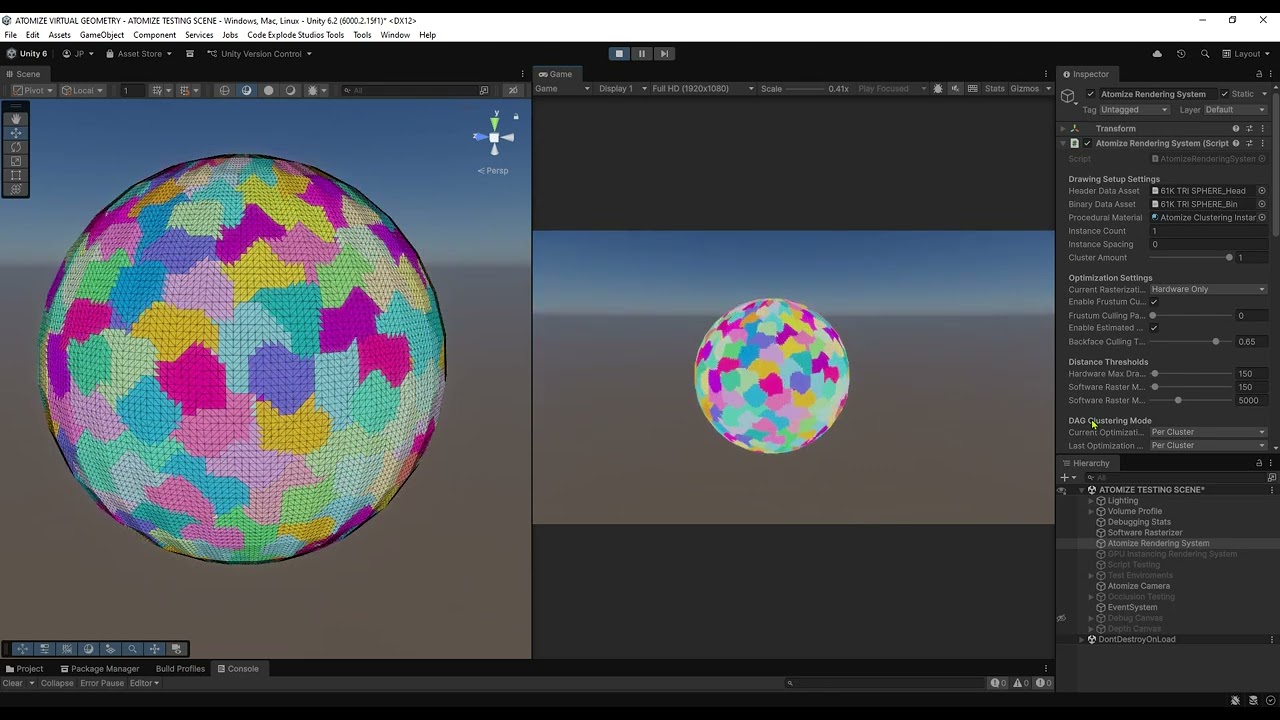Open the global search magnifier

click(1205, 54)
